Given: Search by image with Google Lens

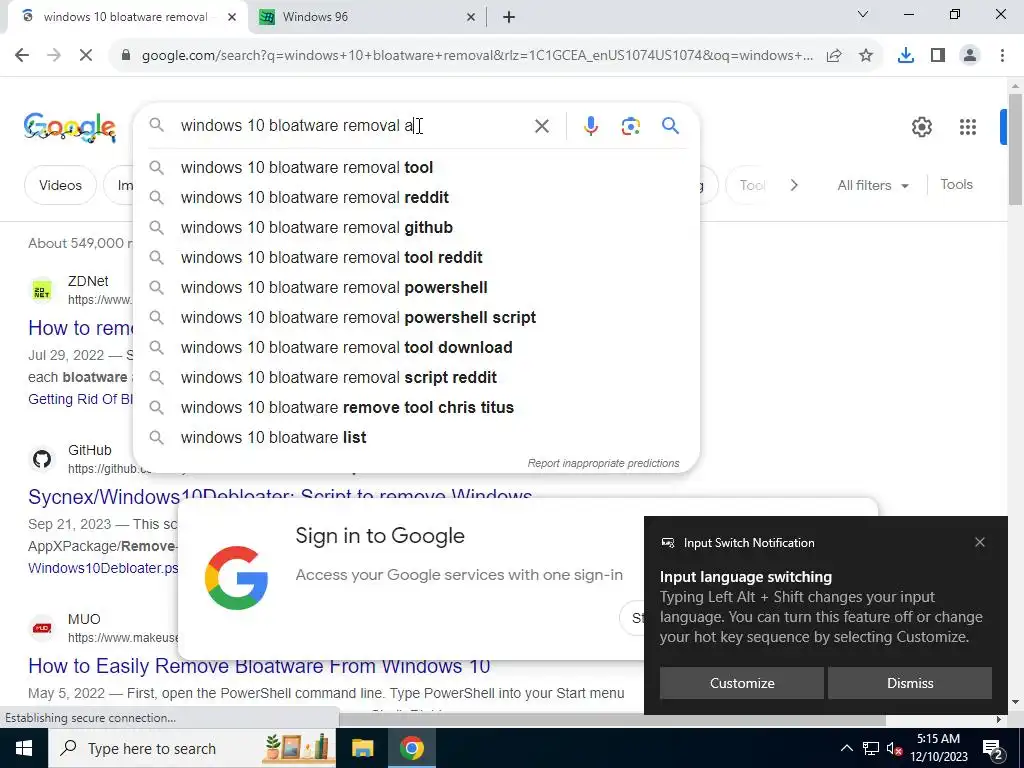Looking at the screenshot, I should point(630,125).
